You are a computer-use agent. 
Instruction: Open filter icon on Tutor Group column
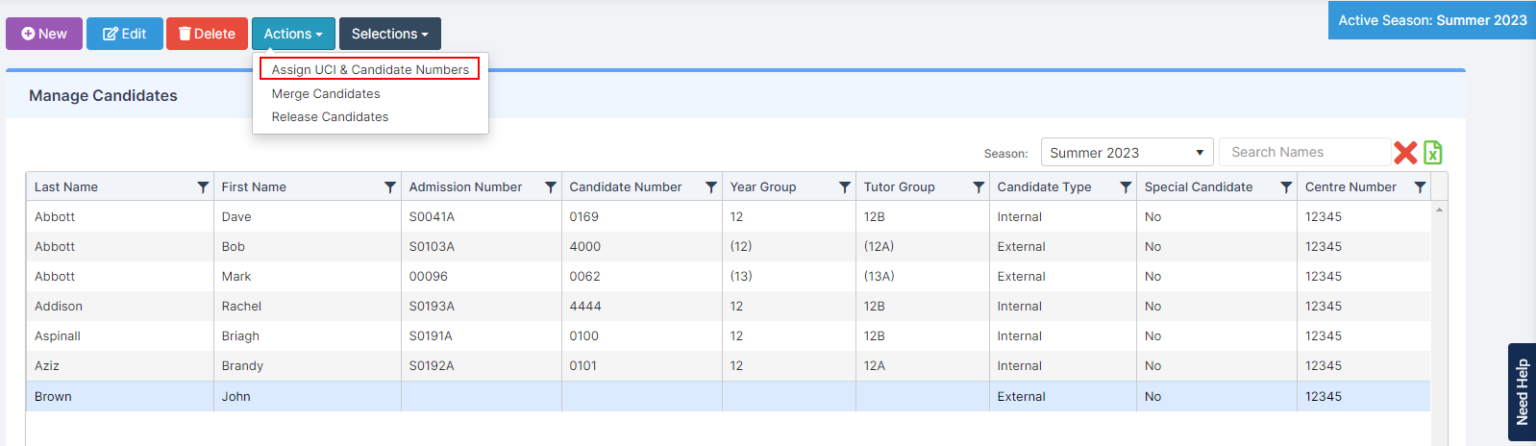click(978, 187)
